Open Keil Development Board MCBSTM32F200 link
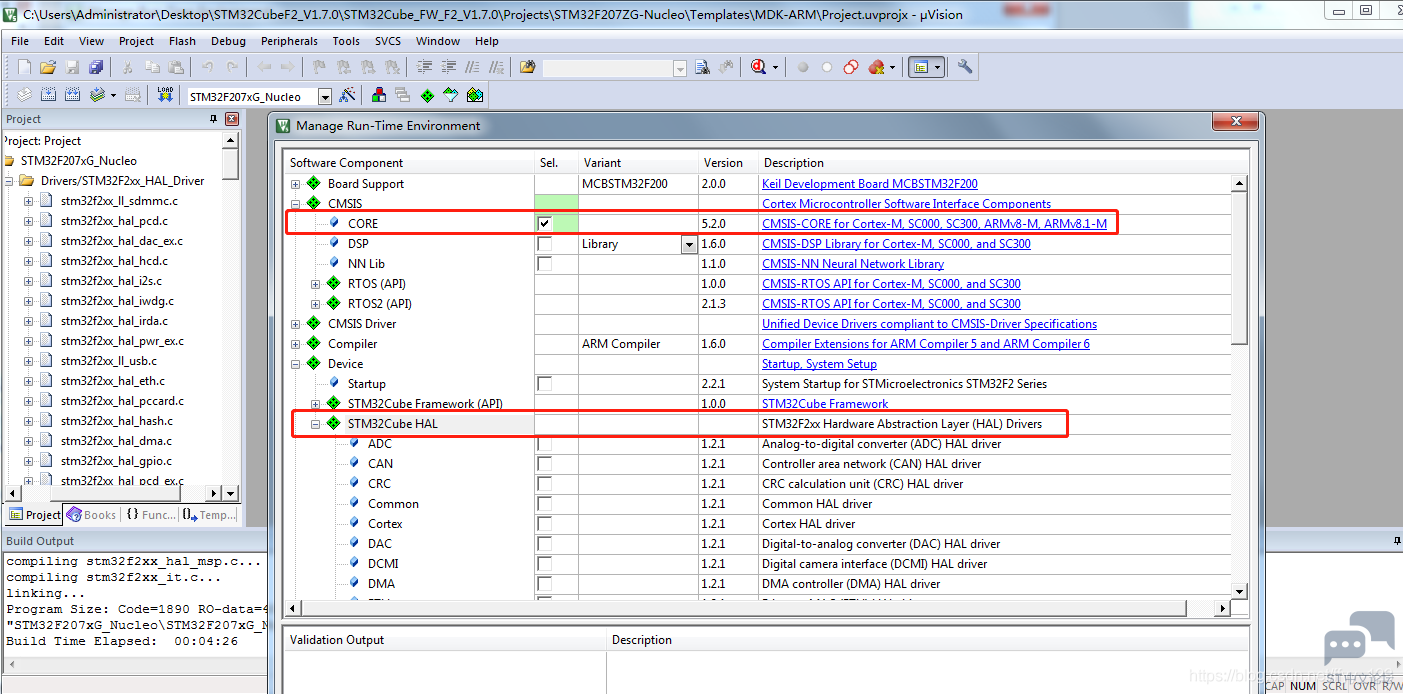 pyautogui.click(x=870, y=184)
